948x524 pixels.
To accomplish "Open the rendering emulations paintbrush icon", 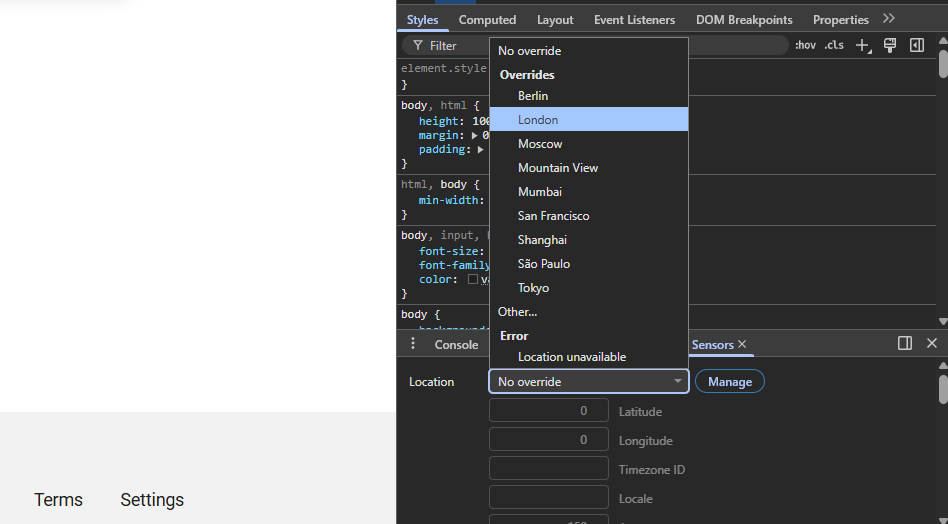I will coord(890,45).
